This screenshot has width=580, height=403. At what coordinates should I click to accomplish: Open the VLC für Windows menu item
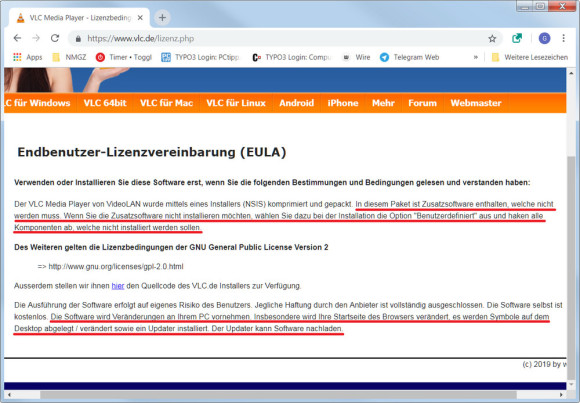37,103
